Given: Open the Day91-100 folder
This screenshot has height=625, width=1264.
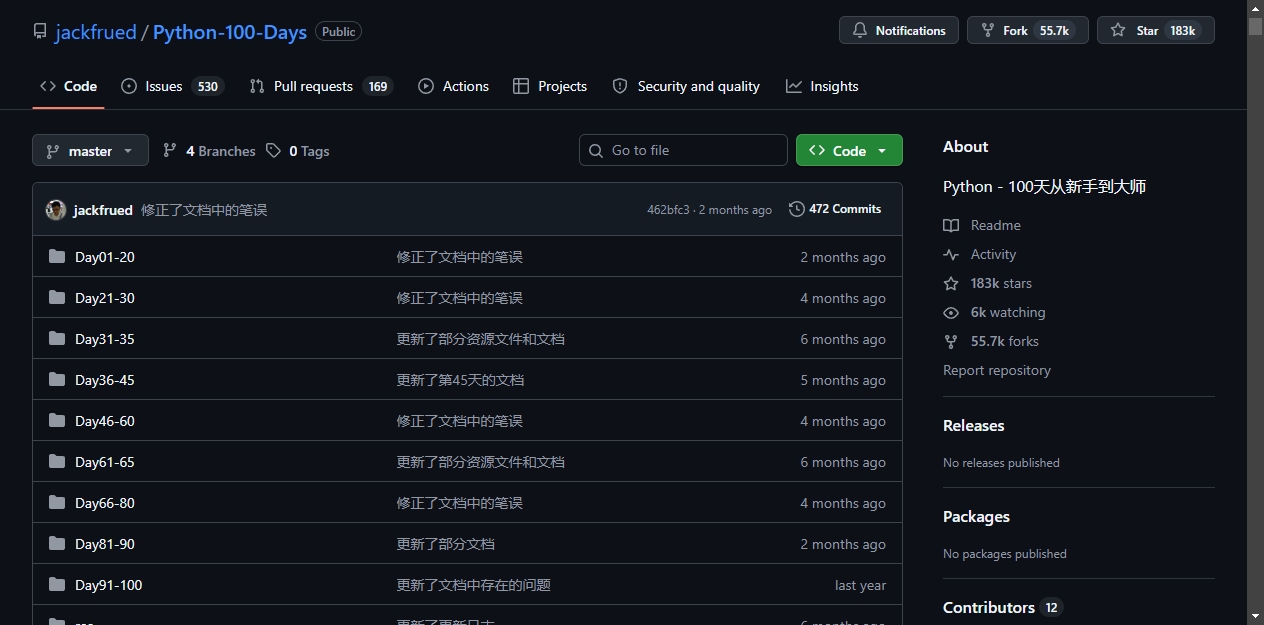Looking at the screenshot, I should (x=109, y=585).
